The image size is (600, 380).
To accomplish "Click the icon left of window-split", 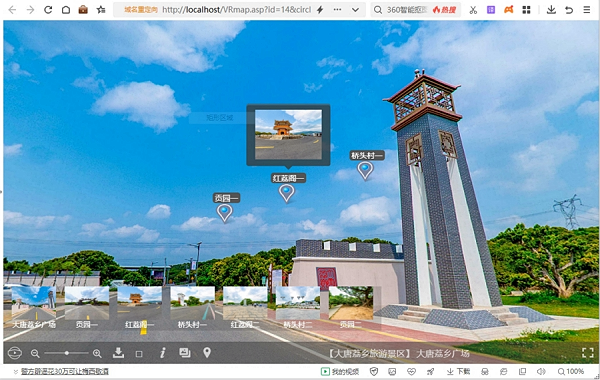I will pos(504,372).
